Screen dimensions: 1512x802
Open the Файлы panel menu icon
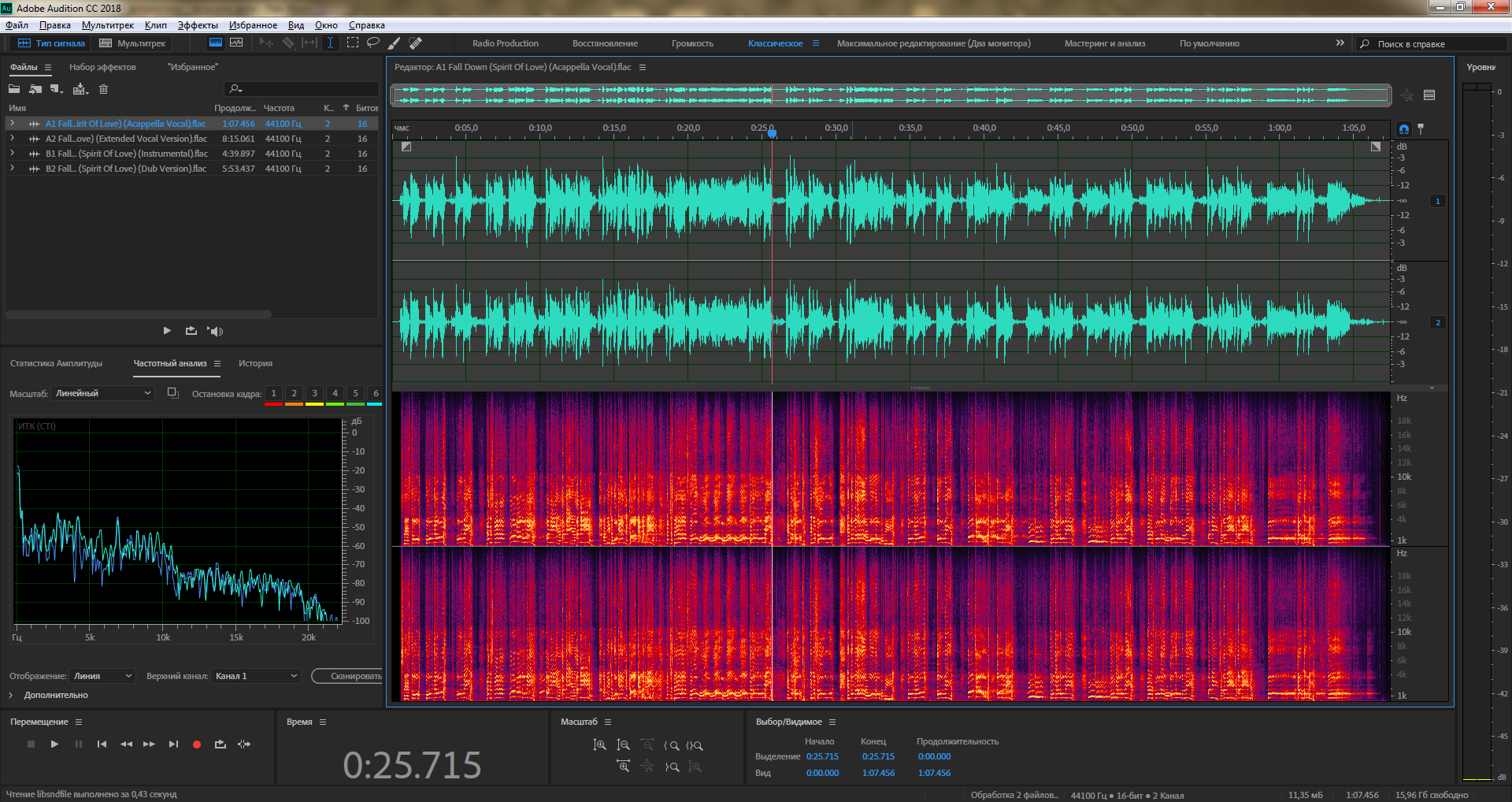pos(48,68)
